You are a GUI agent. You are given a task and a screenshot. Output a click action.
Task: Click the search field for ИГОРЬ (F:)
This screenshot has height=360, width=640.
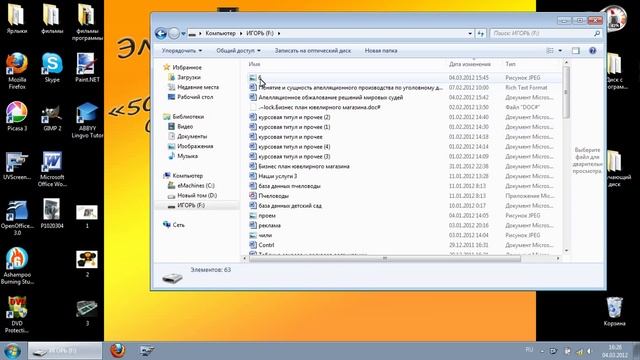(546, 33)
